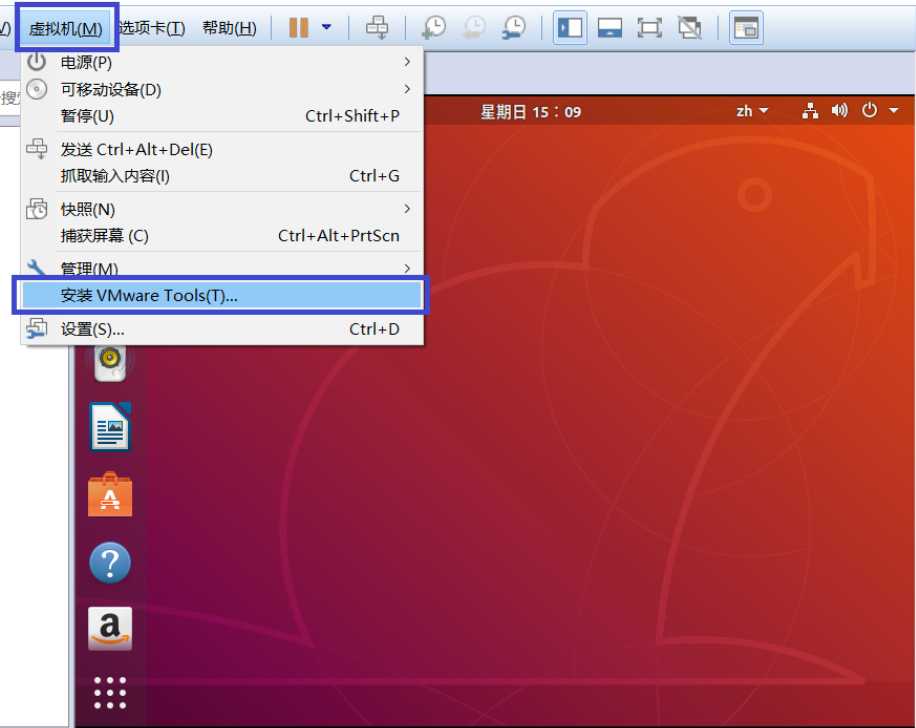The width and height of the screenshot is (916, 728).
Task: Click the Ubuntu volume speaker icon
Action: point(839,110)
